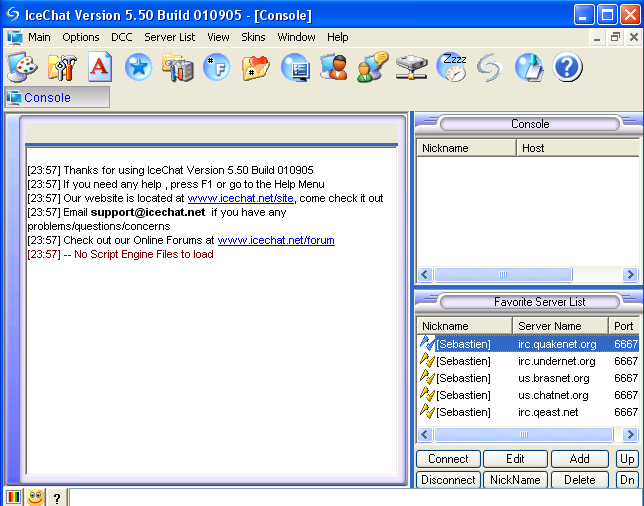This screenshot has height=506, width=644.
Task: Open the www.icechat.net/forum link
Action: click(276, 240)
